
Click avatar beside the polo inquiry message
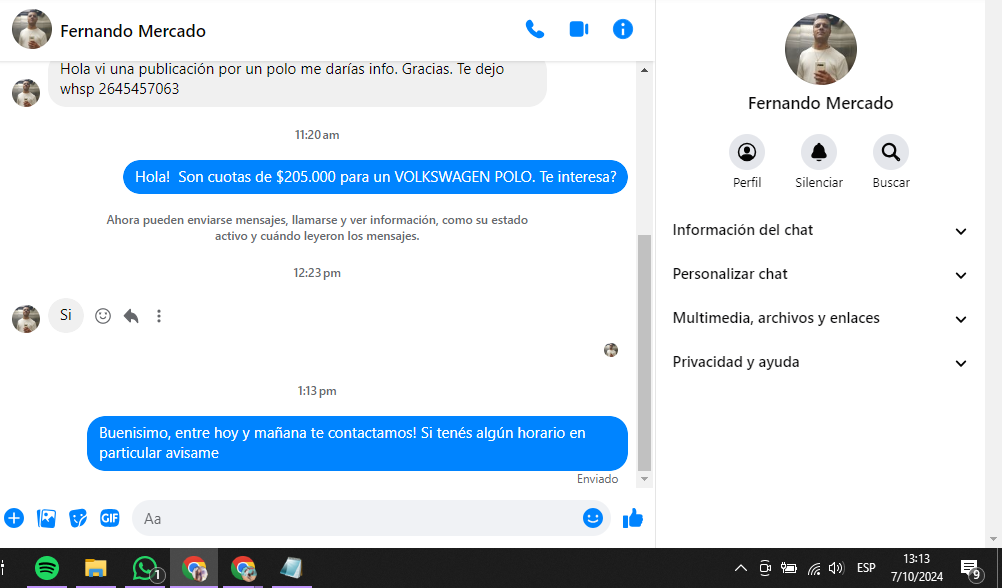pos(26,93)
